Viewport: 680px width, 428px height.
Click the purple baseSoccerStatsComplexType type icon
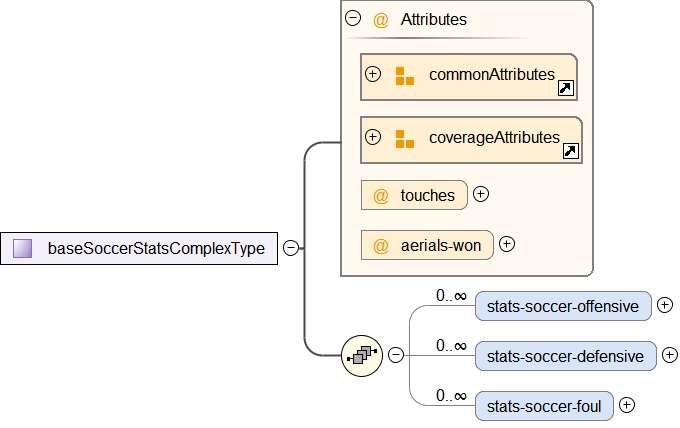23,248
